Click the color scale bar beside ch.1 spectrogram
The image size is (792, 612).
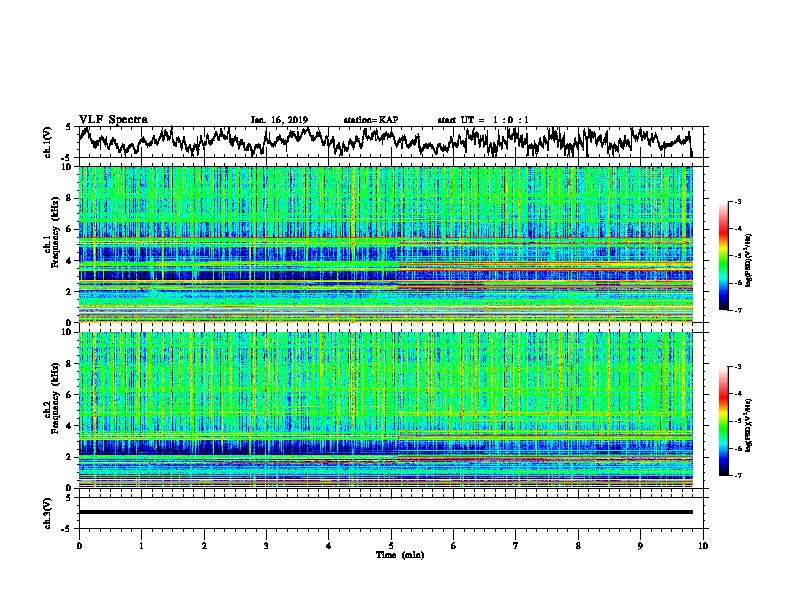(723, 256)
